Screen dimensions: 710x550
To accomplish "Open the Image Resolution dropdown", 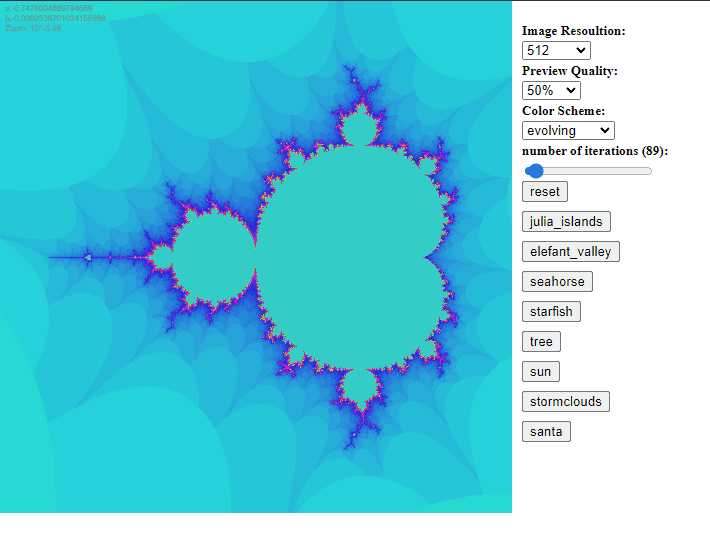I will click(556, 50).
